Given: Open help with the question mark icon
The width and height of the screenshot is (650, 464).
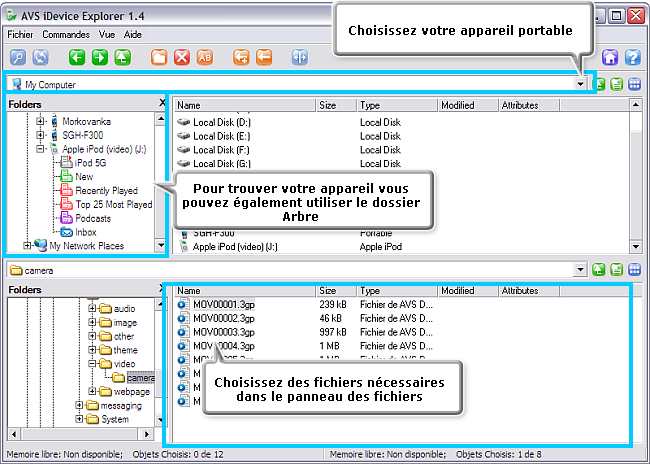Looking at the screenshot, I should [x=633, y=57].
